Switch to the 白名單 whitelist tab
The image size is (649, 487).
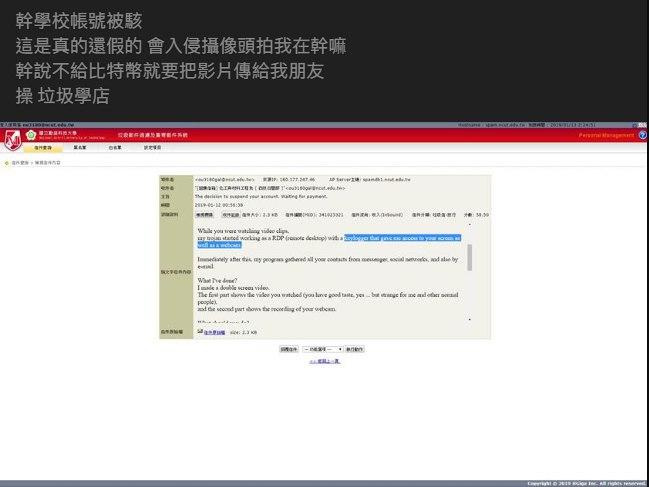click(115, 148)
